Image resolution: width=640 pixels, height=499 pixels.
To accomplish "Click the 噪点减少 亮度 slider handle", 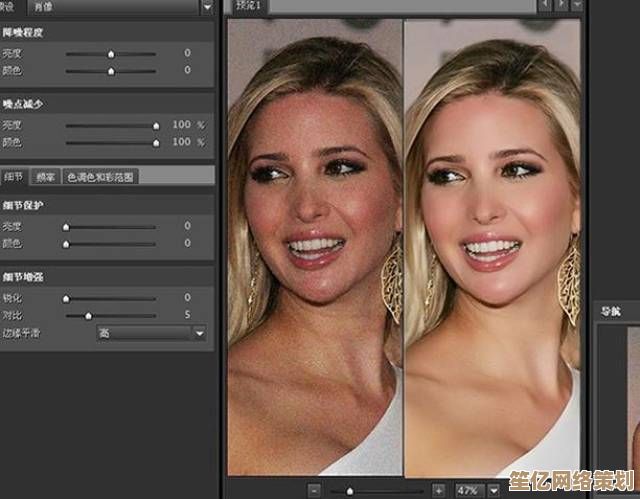I will pos(156,125).
